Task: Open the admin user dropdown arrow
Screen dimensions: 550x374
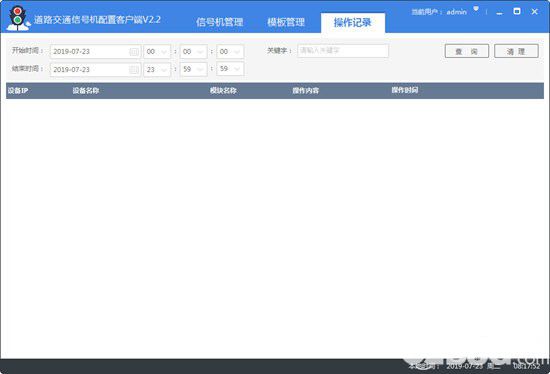Action: click(476, 9)
